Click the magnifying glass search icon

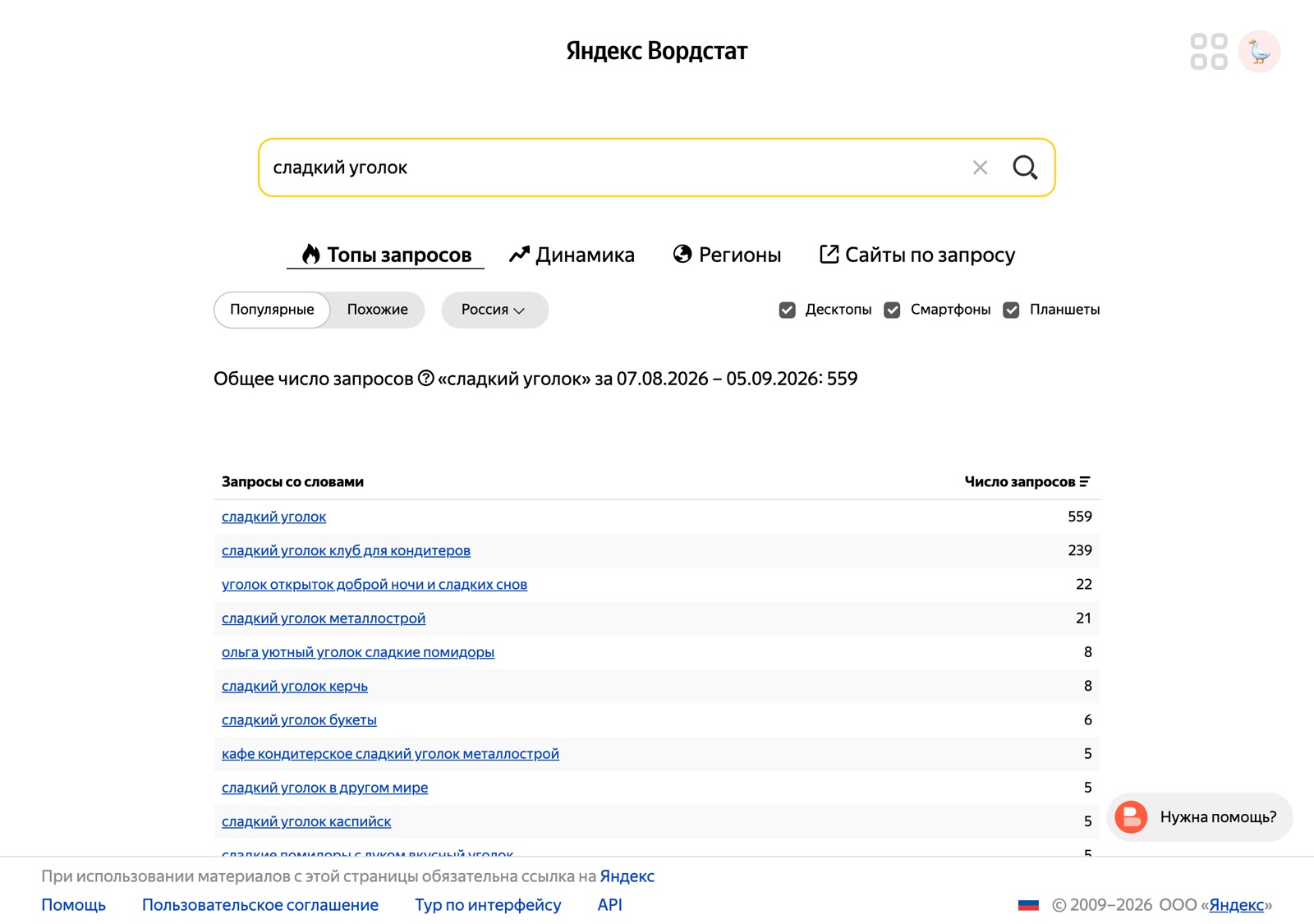(x=1025, y=168)
